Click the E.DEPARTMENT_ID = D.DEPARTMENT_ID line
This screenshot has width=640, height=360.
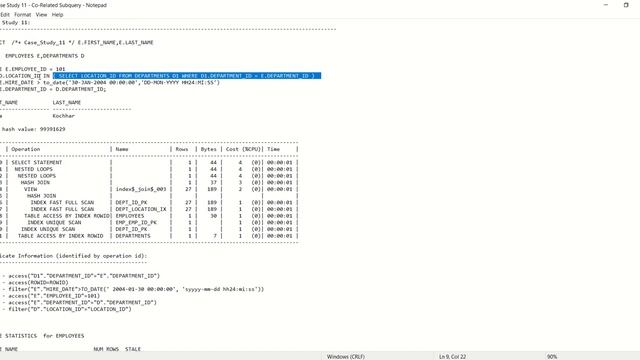(53, 89)
